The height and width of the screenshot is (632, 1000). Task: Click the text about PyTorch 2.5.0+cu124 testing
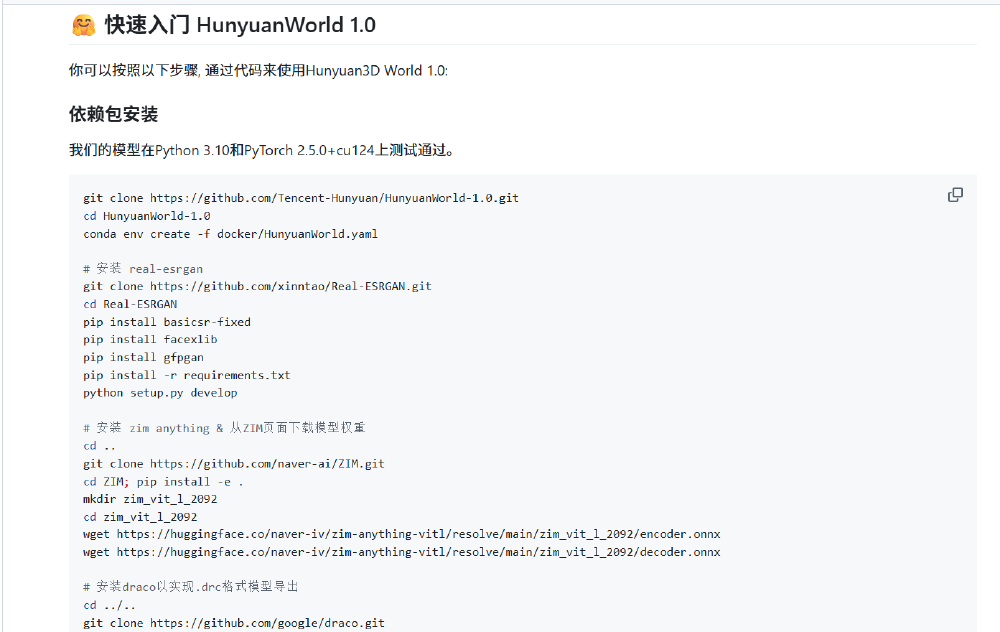pos(262,149)
